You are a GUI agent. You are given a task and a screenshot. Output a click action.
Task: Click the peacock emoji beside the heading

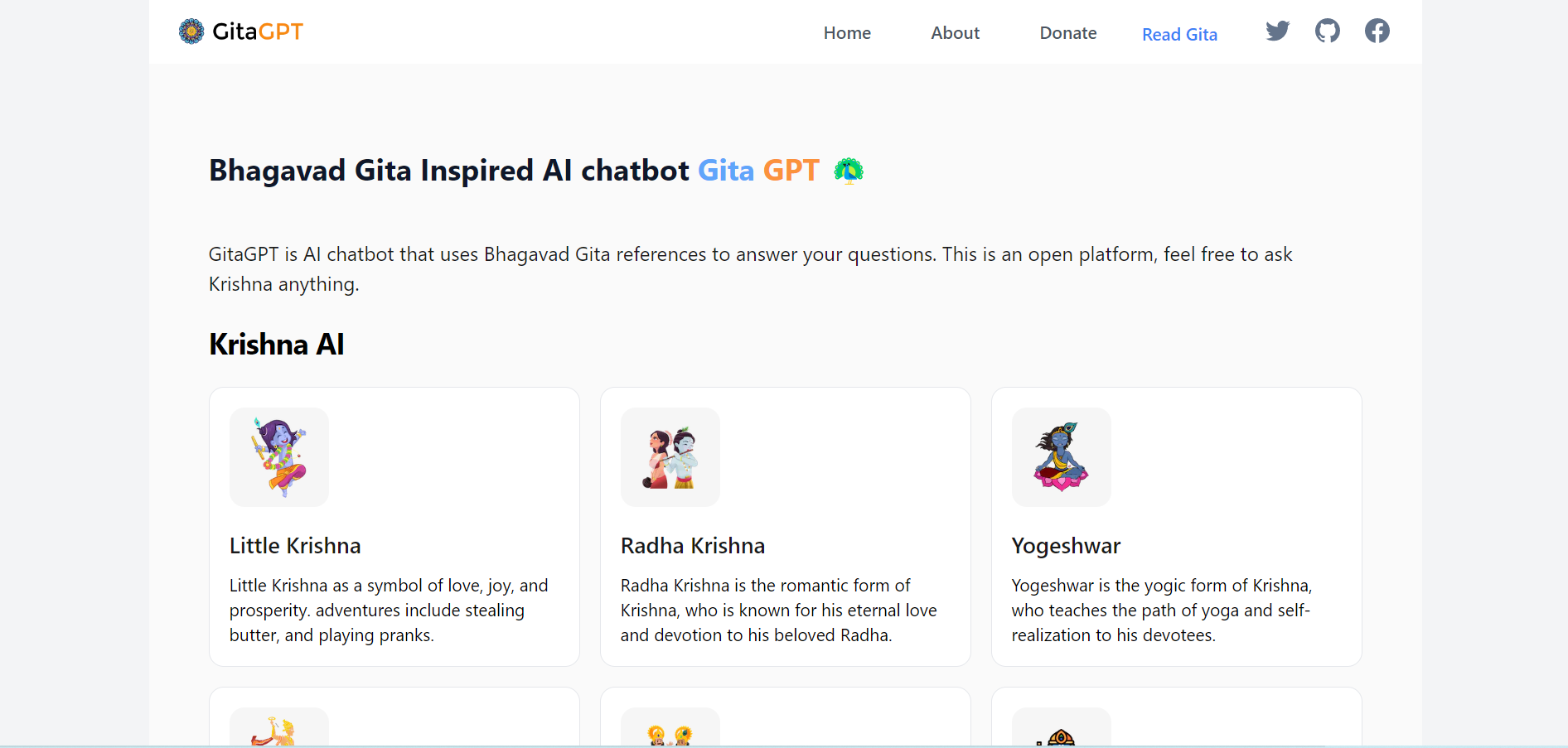point(849,171)
